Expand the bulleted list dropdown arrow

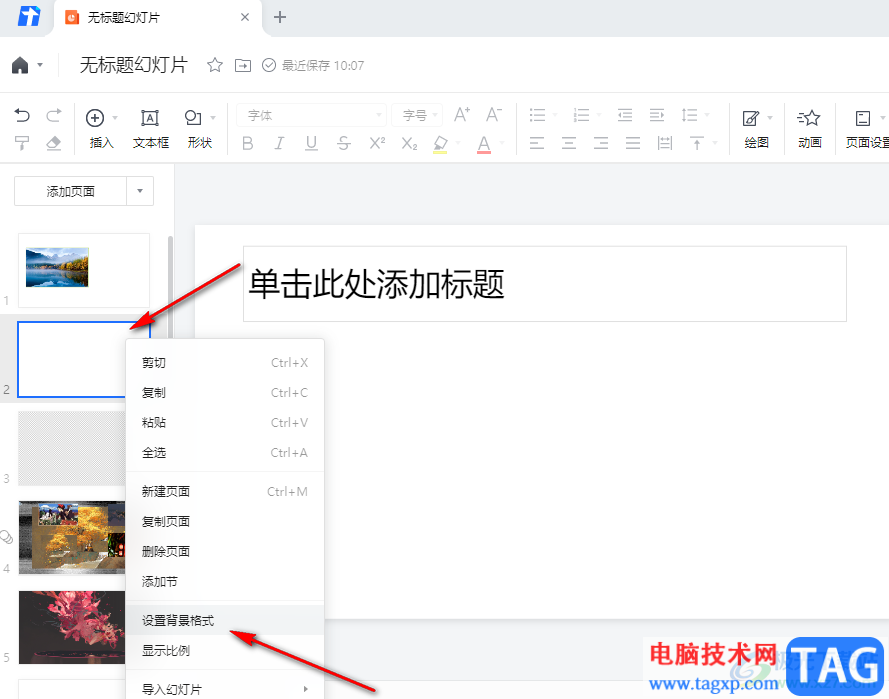(x=555, y=116)
